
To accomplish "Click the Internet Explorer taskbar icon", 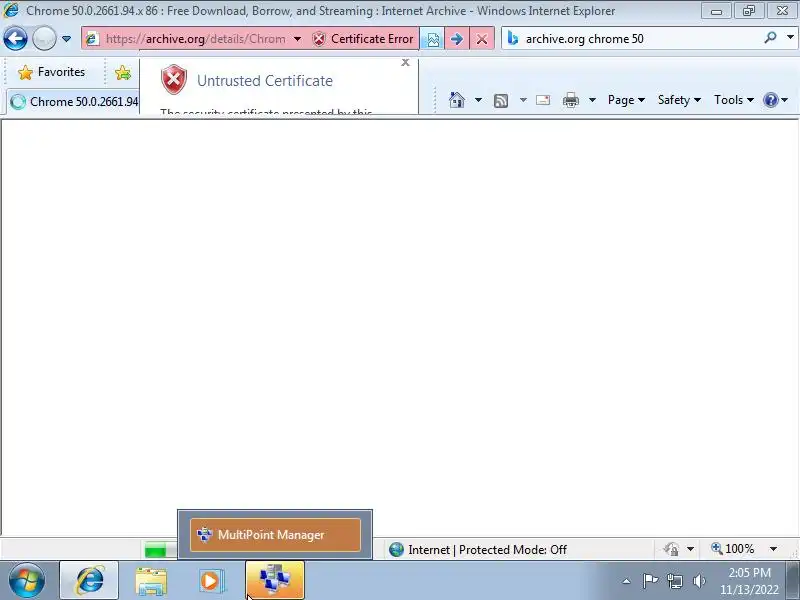I will coord(89,581).
